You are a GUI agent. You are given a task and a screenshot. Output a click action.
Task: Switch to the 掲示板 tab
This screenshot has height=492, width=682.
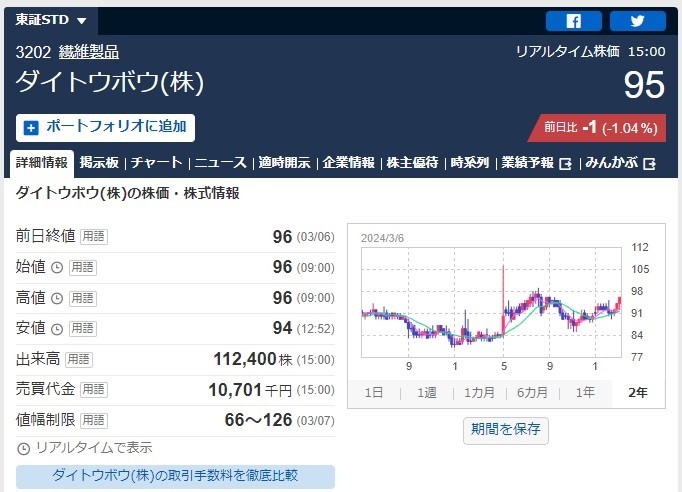[x=99, y=163]
